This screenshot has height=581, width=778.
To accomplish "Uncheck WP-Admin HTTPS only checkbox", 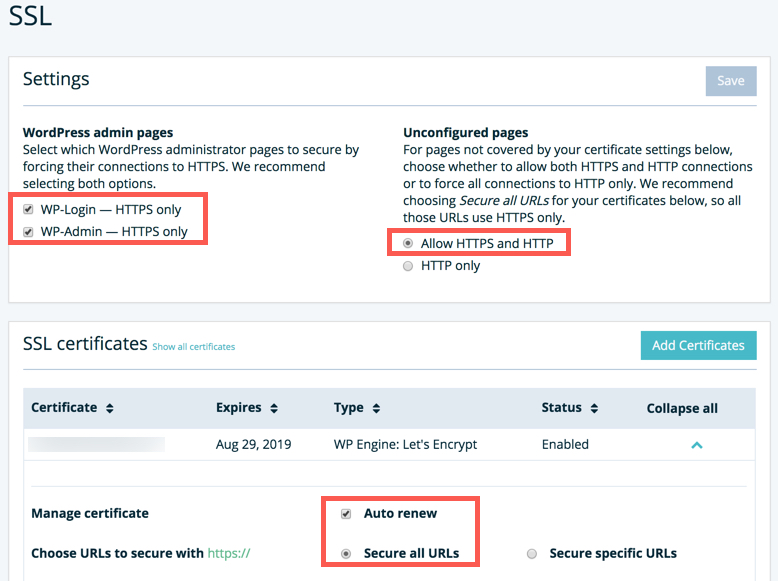I will tap(28, 232).
